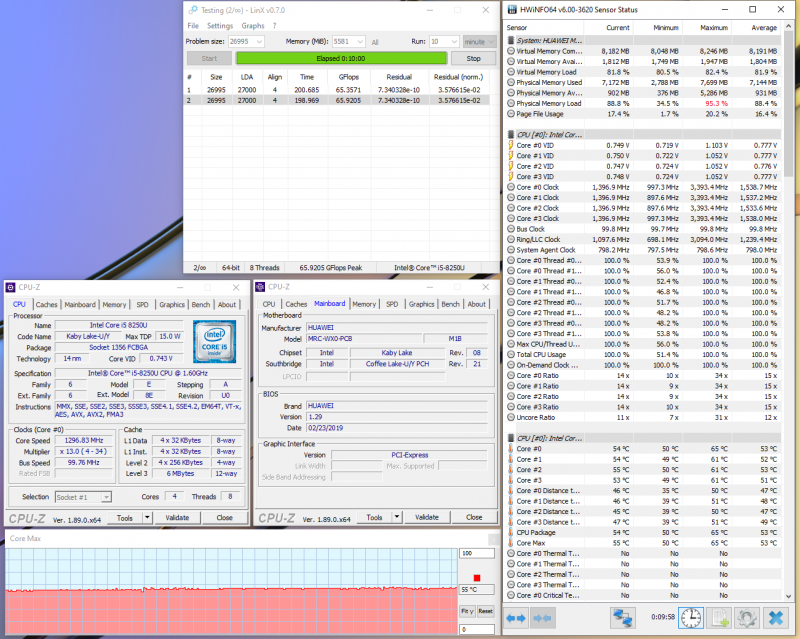Click HWiNFO log file with plus icon

pos(719,618)
